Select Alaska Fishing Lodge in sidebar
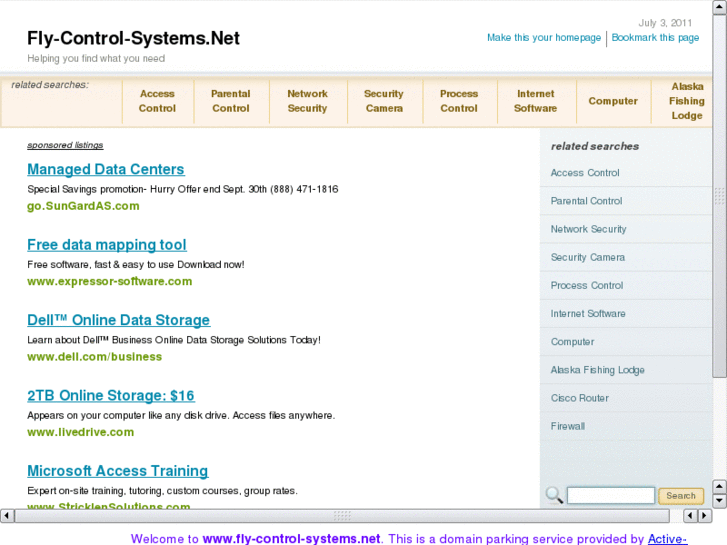This screenshot has height=545, width=727. point(598,370)
